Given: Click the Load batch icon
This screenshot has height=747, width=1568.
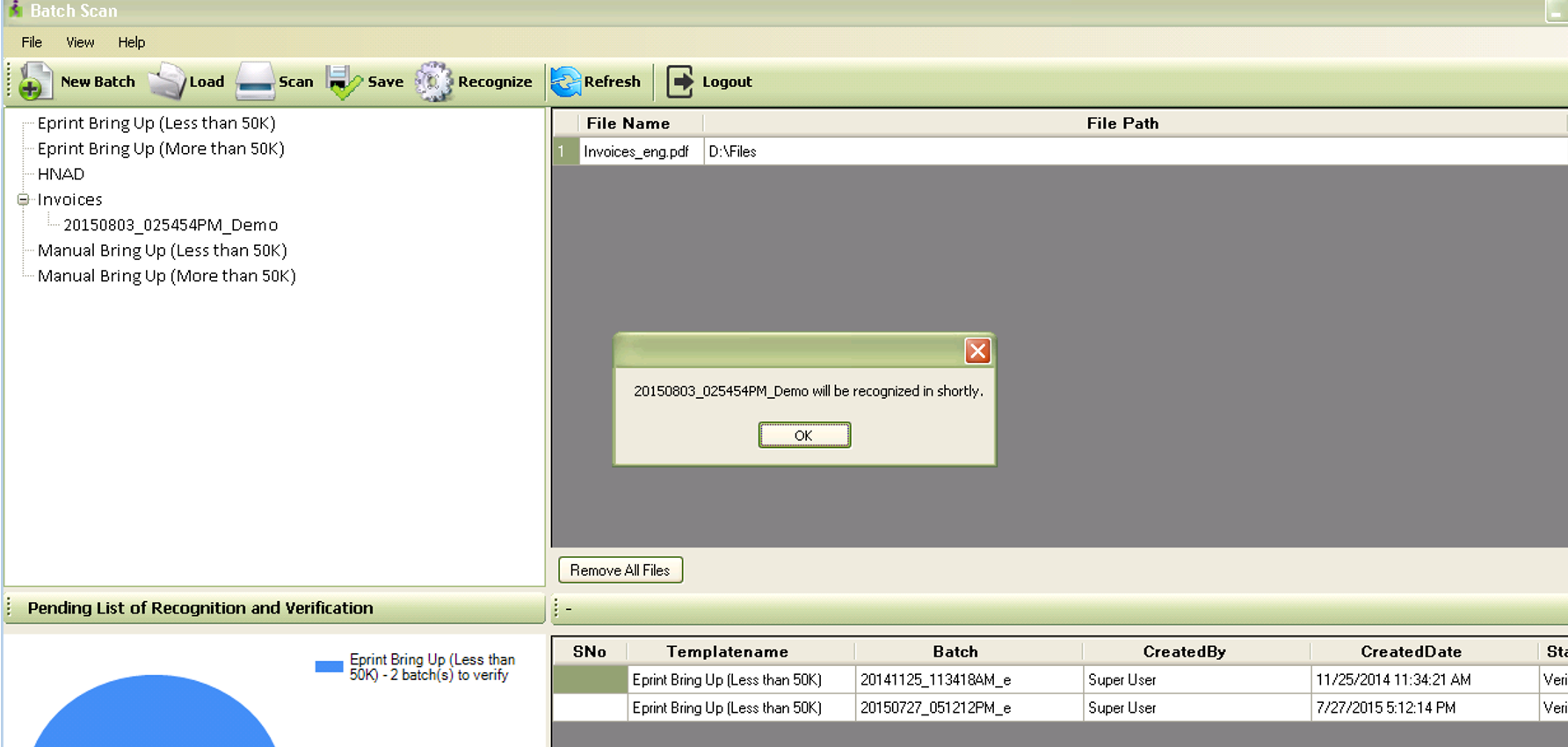Looking at the screenshot, I should tap(167, 82).
